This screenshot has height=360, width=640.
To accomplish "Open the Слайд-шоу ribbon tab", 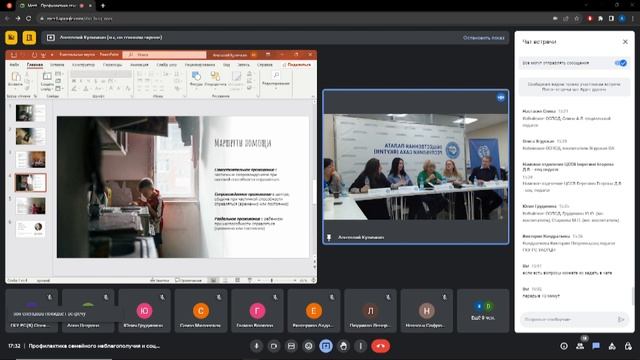I will (x=167, y=64).
